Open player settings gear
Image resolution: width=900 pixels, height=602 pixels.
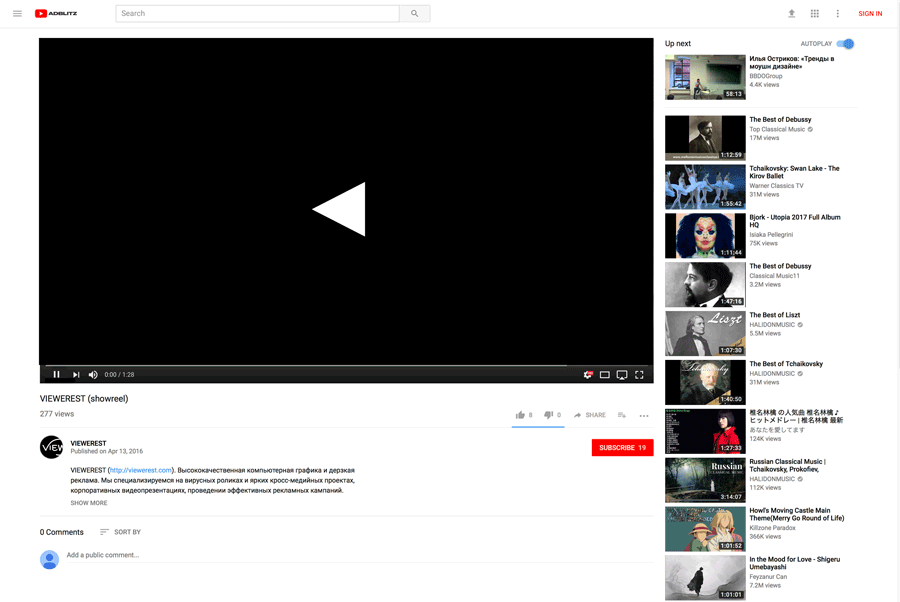pos(588,375)
